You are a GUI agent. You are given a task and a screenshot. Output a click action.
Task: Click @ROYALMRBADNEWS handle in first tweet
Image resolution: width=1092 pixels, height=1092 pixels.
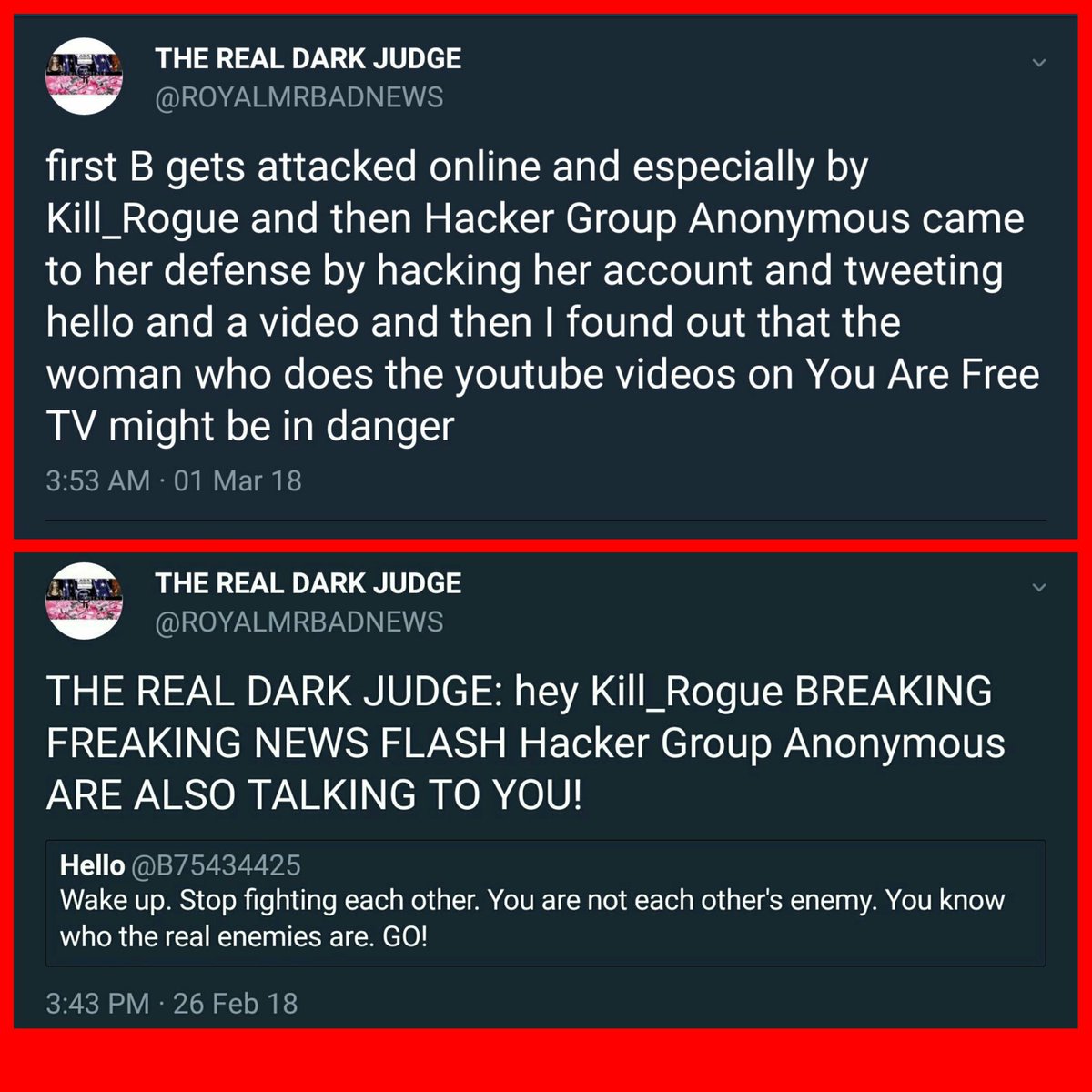(299, 97)
